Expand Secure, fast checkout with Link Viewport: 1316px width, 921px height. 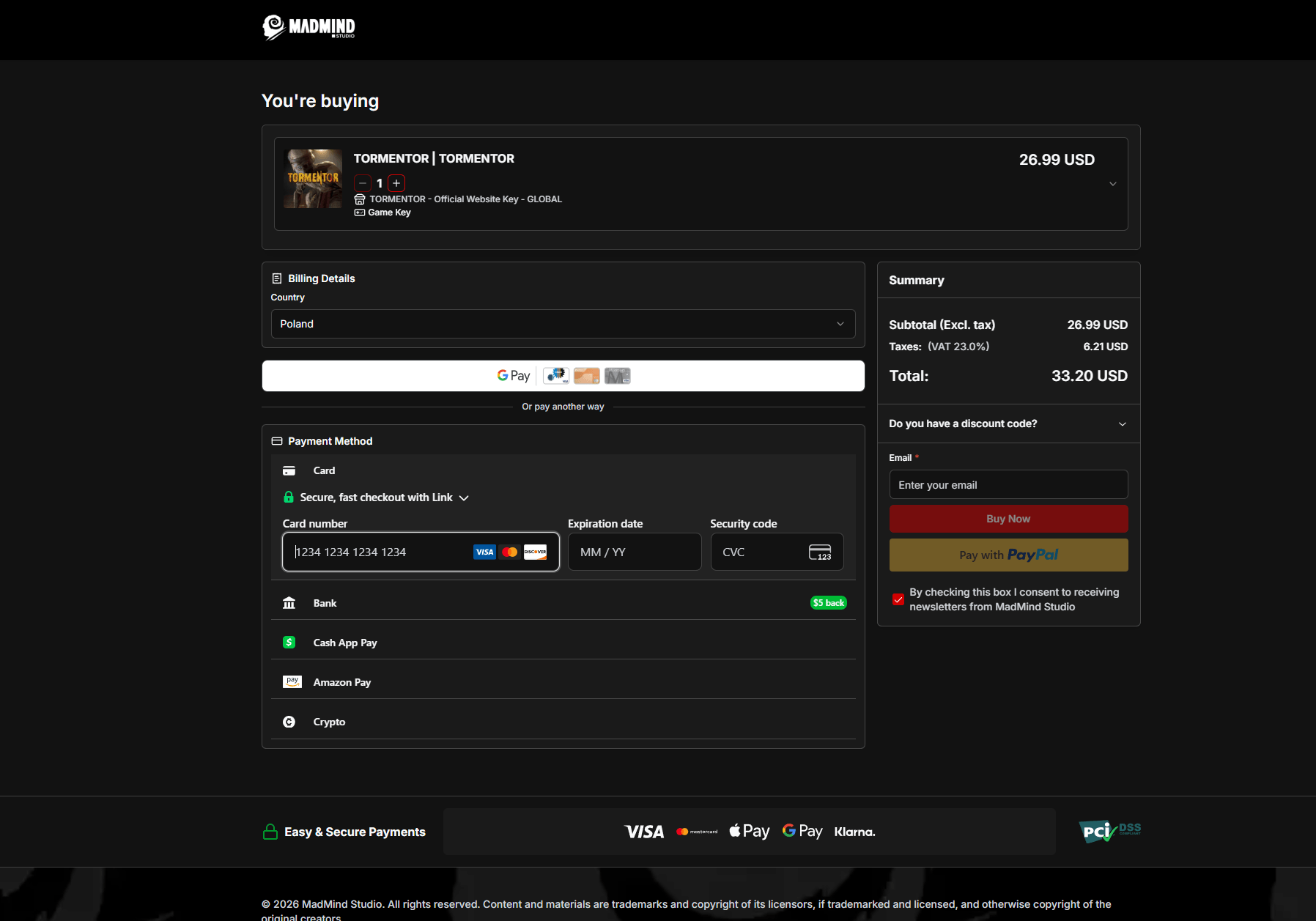click(376, 498)
